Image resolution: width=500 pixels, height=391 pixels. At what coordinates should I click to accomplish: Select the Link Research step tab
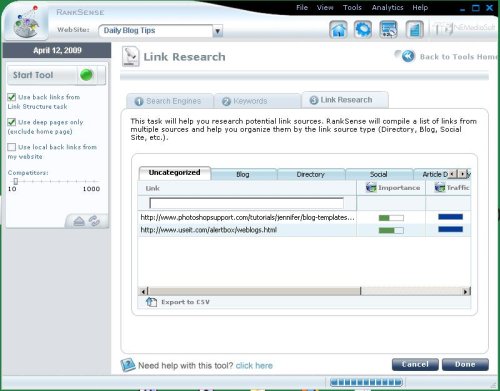coord(345,100)
